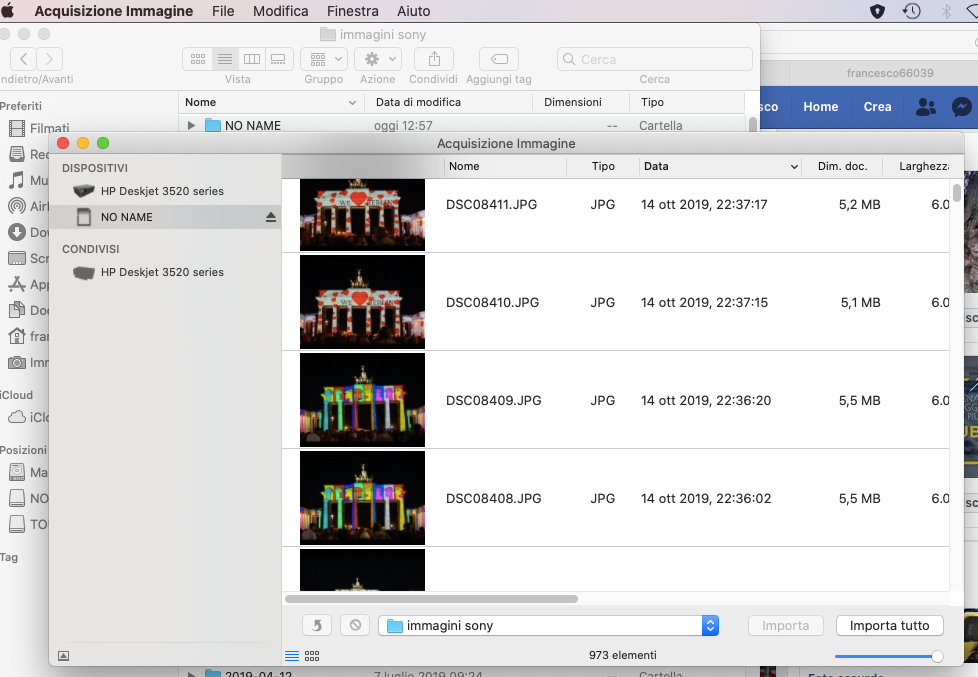Image resolution: width=978 pixels, height=677 pixels.
Task: Expand the NO NAME folder in Finder
Action: tap(192, 126)
